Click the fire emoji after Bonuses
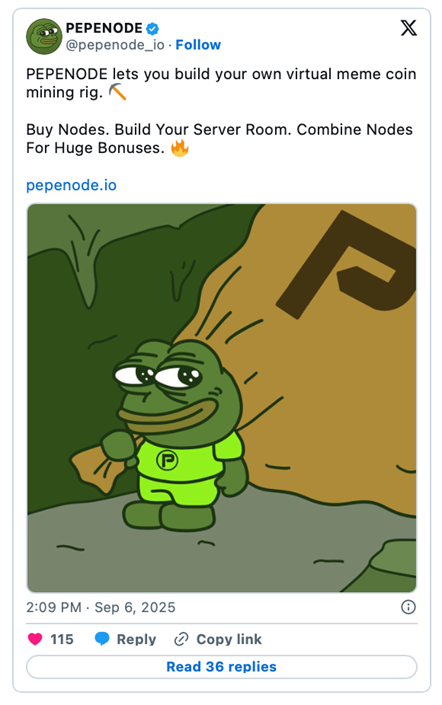The width and height of the screenshot is (442, 705). [x=180, y=147]
